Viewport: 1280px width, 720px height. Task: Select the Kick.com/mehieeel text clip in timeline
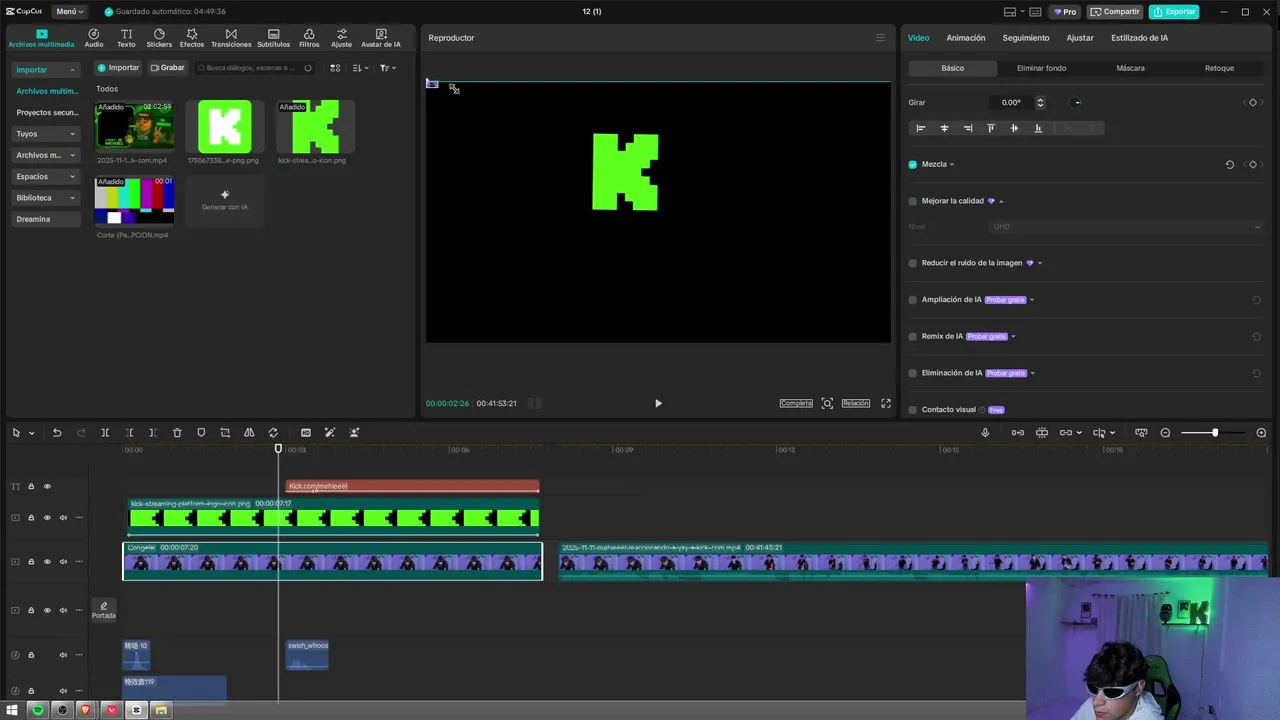[x=413, y=486]
